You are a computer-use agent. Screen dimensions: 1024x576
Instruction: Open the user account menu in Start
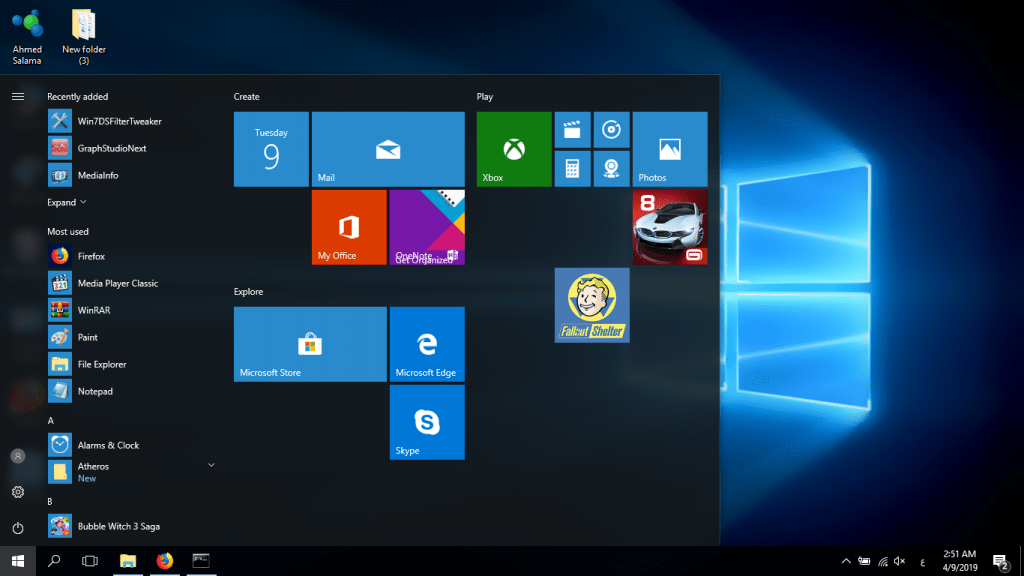click(18, 456)
